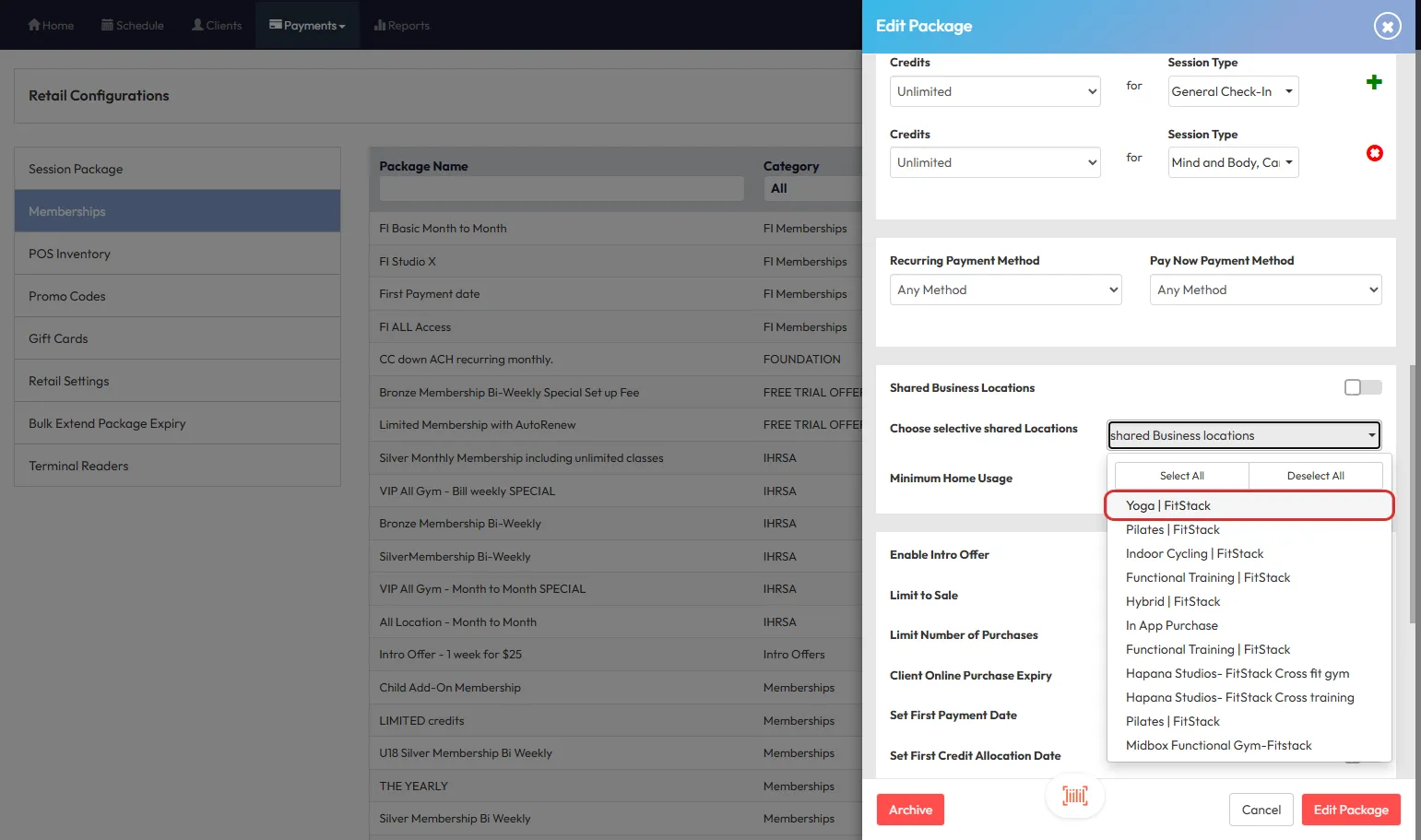Click the Archive button

[910, 810]
